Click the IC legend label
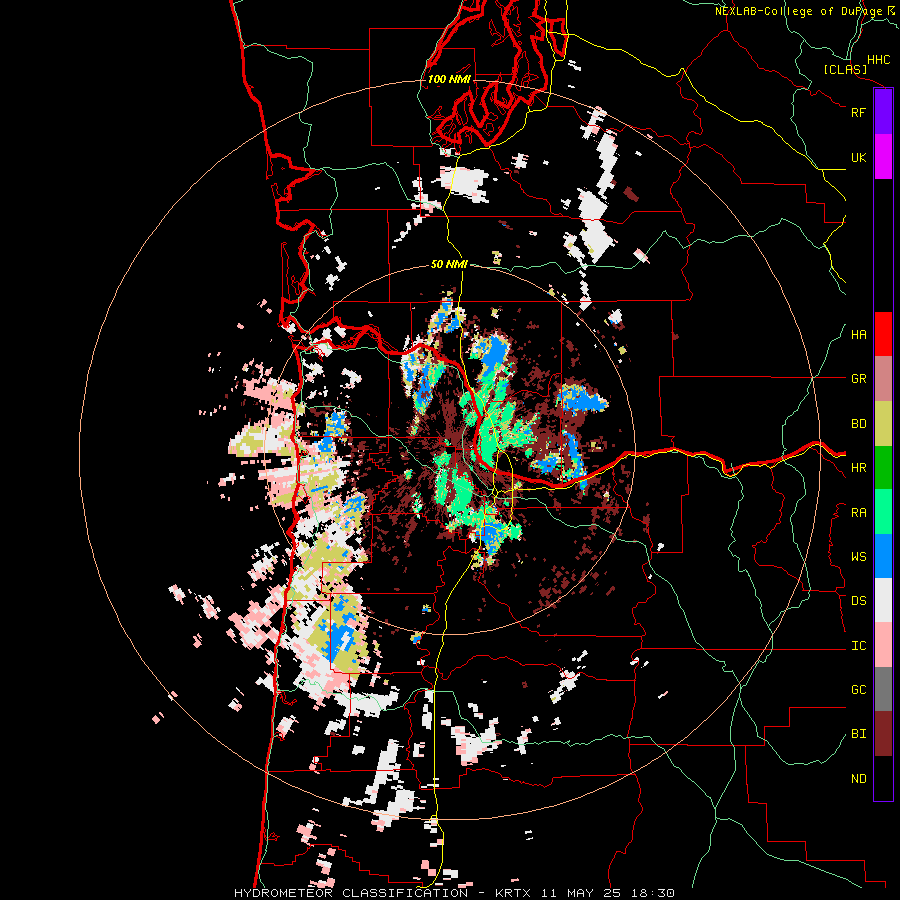900x900 pixels. coord(858,646)
